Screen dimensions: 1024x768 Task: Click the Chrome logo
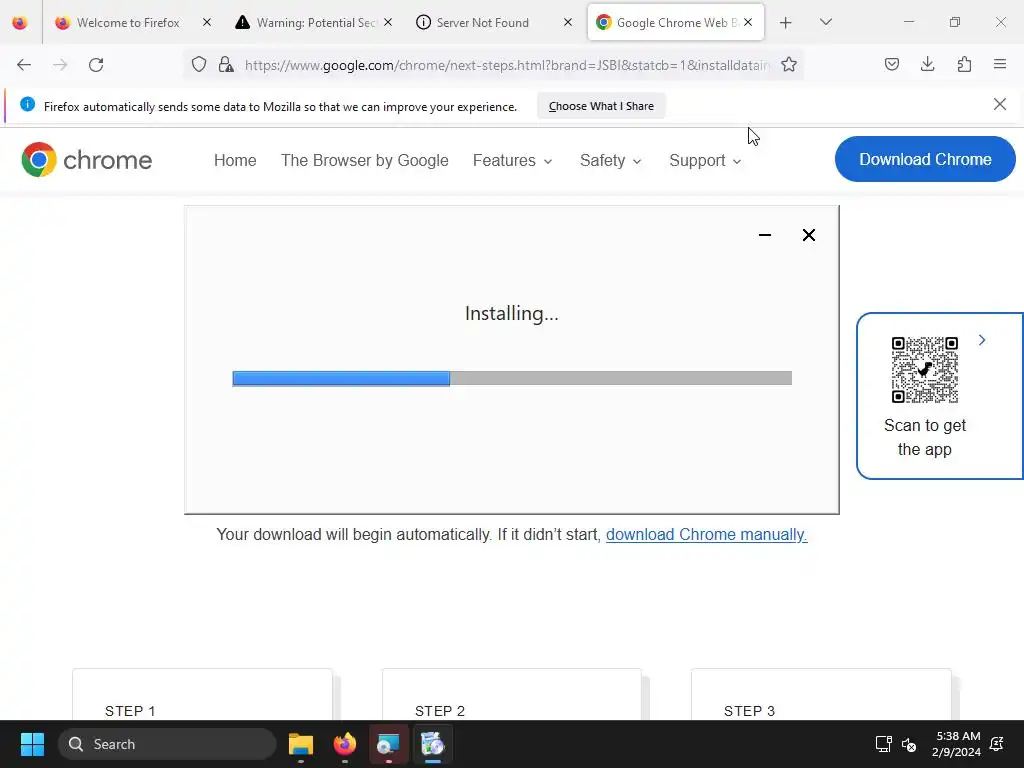pyautogui.click(x=86, y=160)
